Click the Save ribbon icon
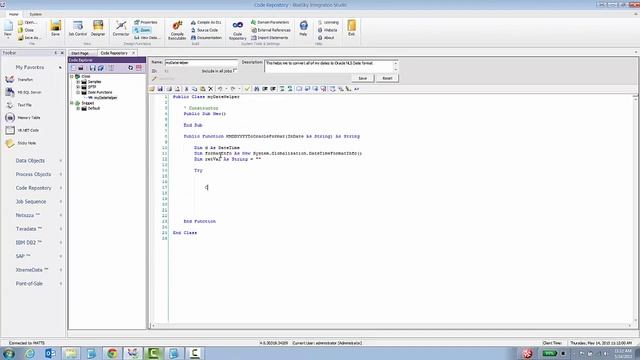 pyautogui.click(x=56, y=28)
